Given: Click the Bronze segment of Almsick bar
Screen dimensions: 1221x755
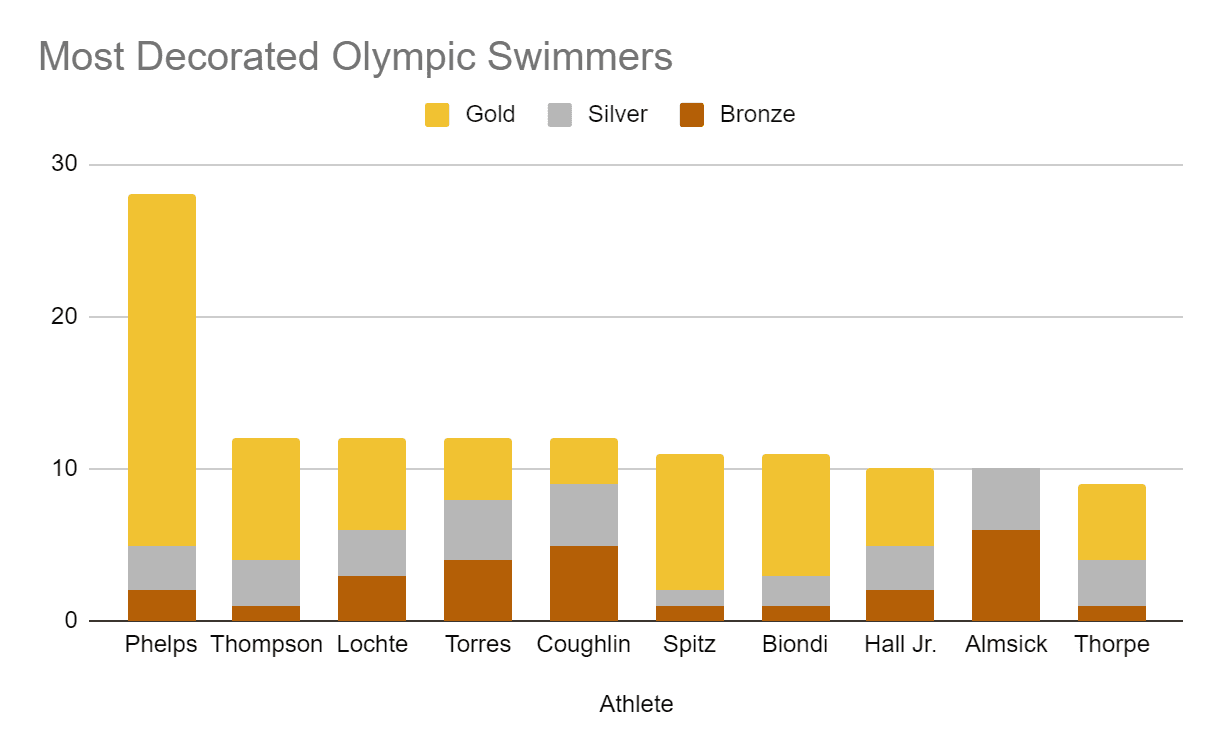Looking at the screenshot, I should (1006, 576).
